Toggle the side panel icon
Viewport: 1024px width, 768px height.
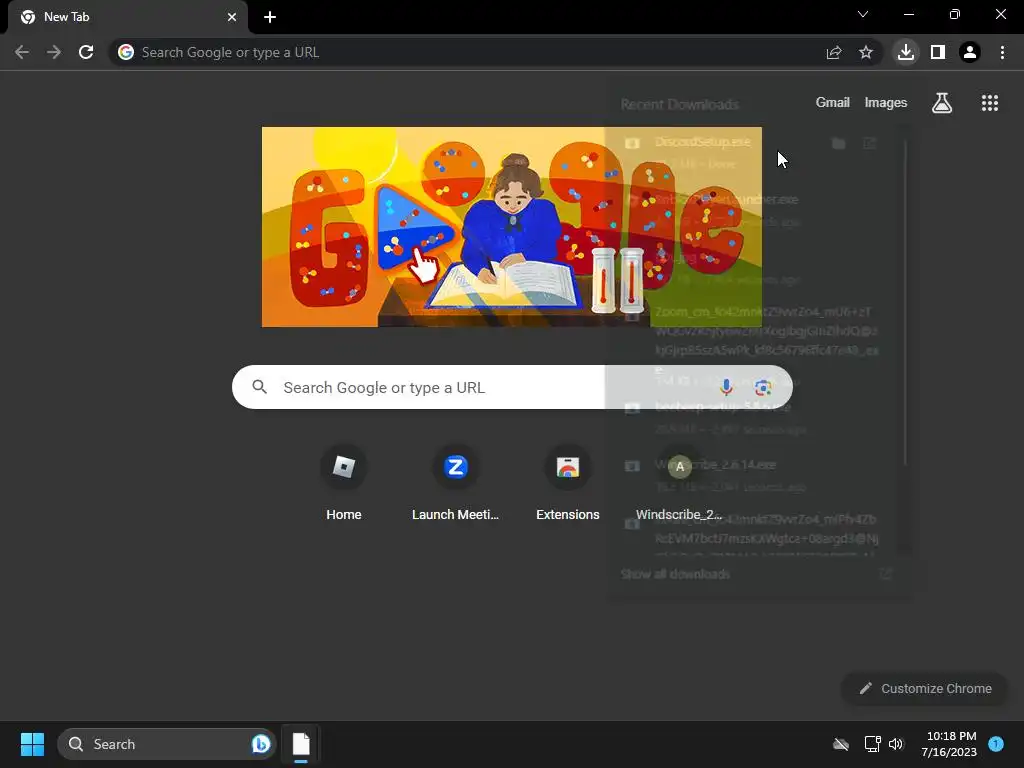(938, 52)
